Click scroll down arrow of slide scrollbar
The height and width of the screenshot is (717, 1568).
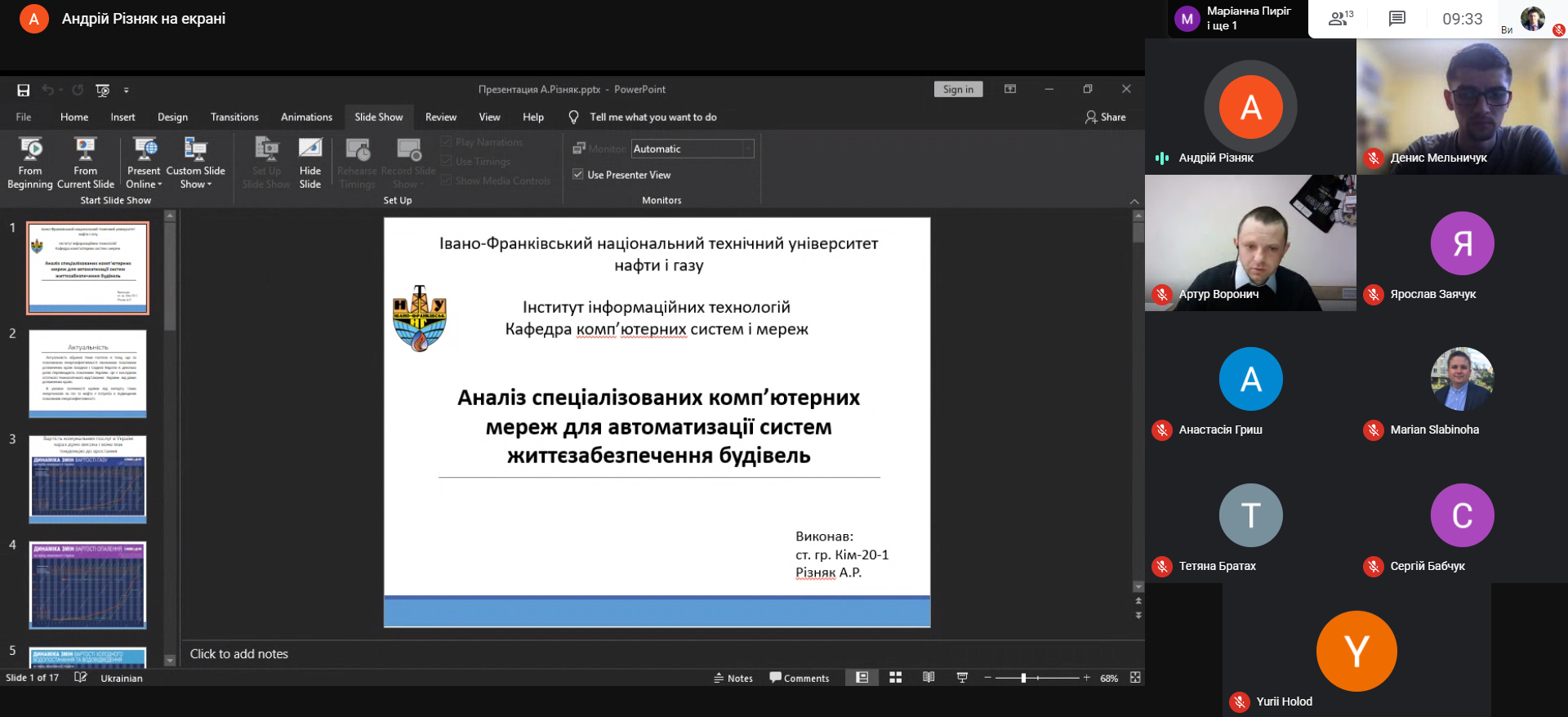tap(1138, 586)
